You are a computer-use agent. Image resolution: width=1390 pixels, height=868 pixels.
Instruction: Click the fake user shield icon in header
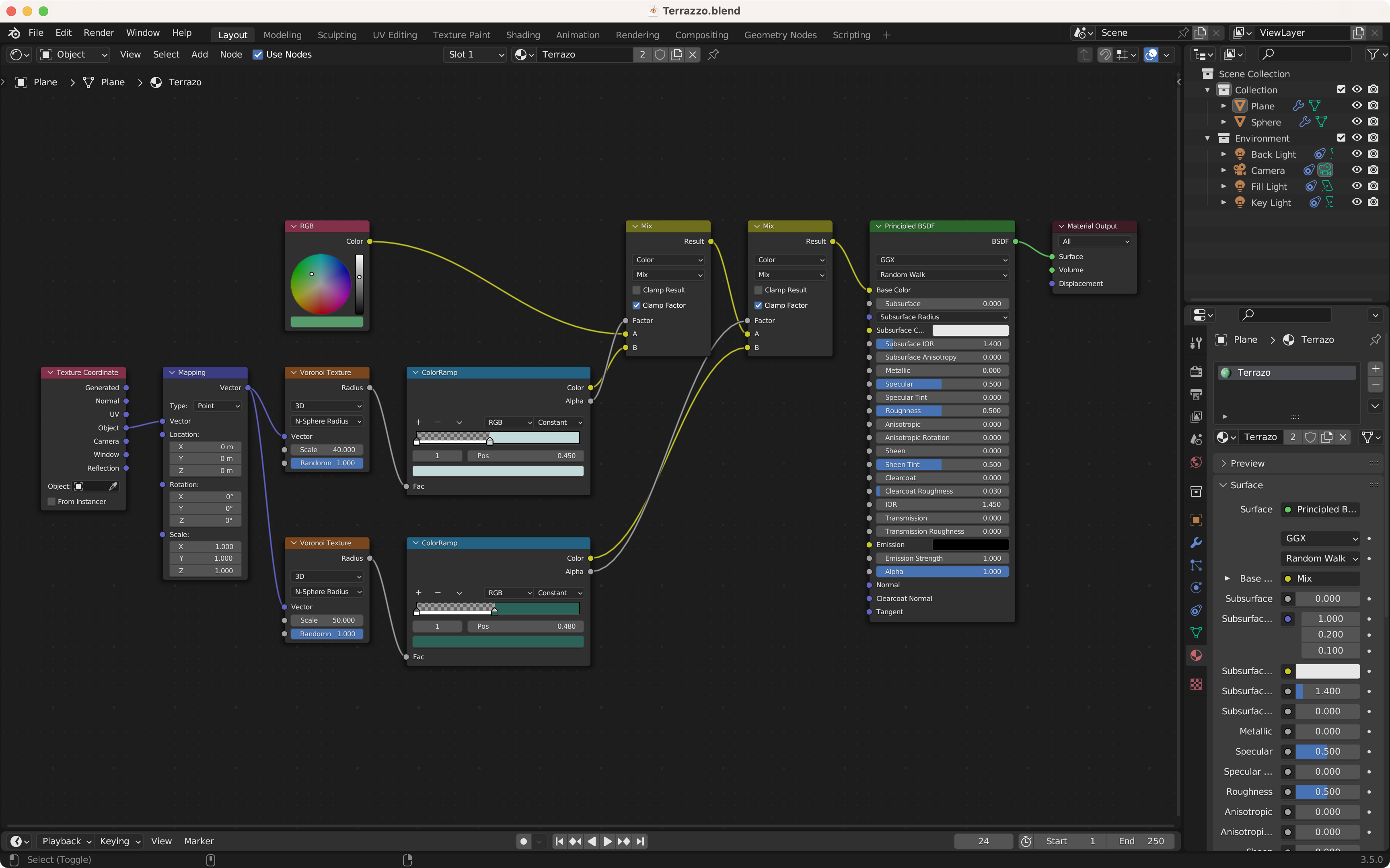tap(660, 55)
